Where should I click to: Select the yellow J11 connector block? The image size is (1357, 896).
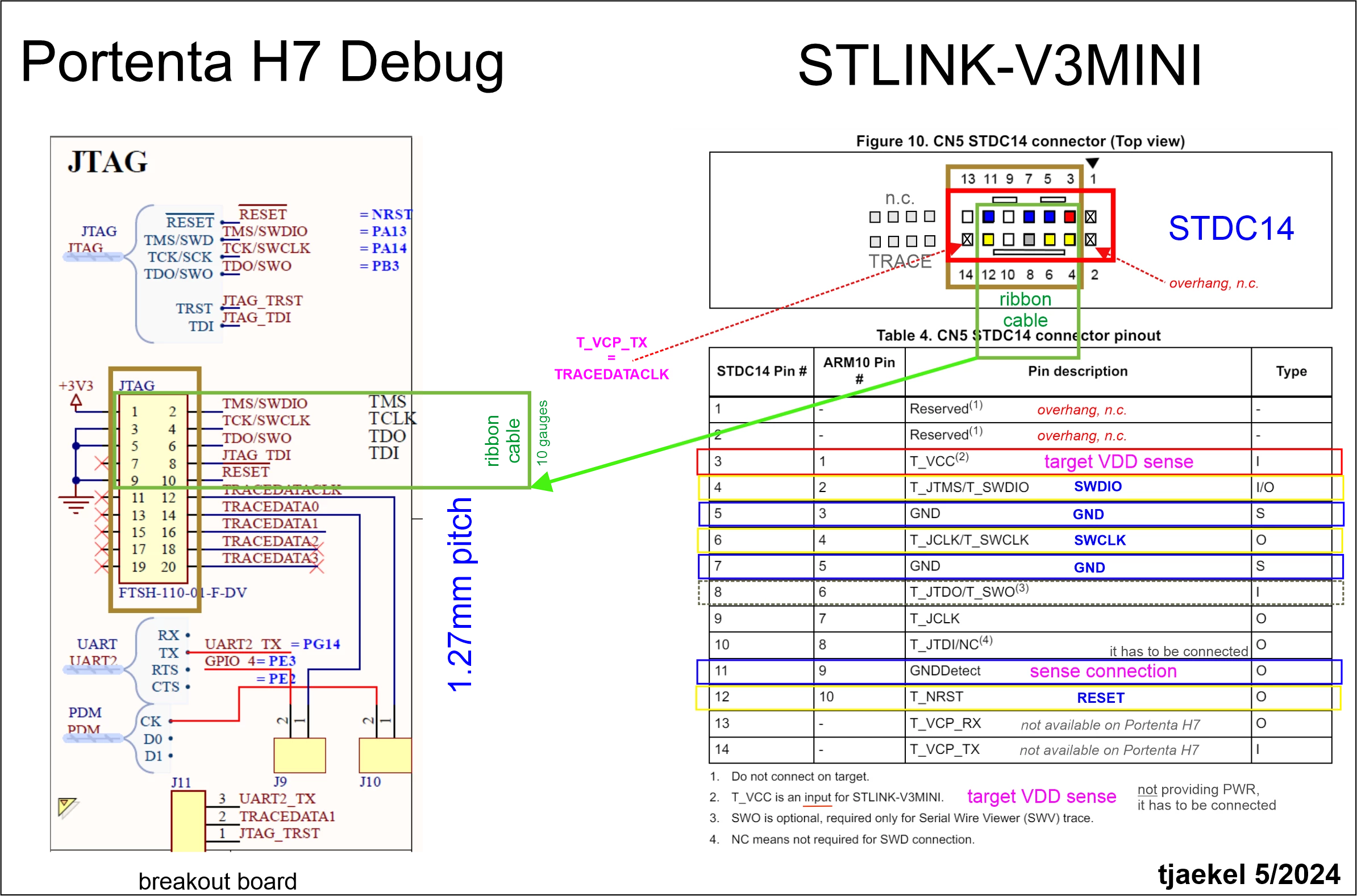[x=188, y=821]
